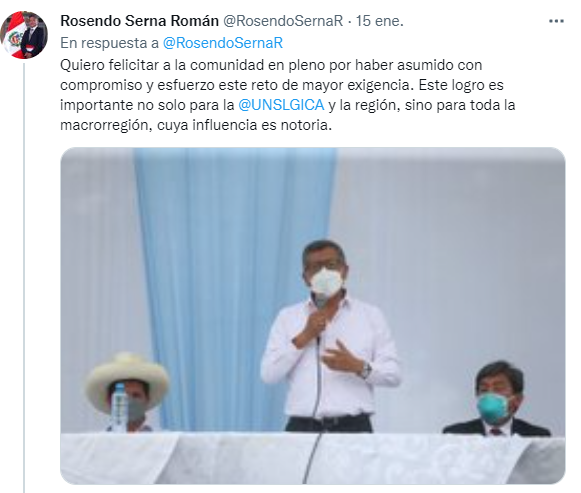Open the tweet's three-dot more options menu
The image size is (581, 493).
point(556,21)
